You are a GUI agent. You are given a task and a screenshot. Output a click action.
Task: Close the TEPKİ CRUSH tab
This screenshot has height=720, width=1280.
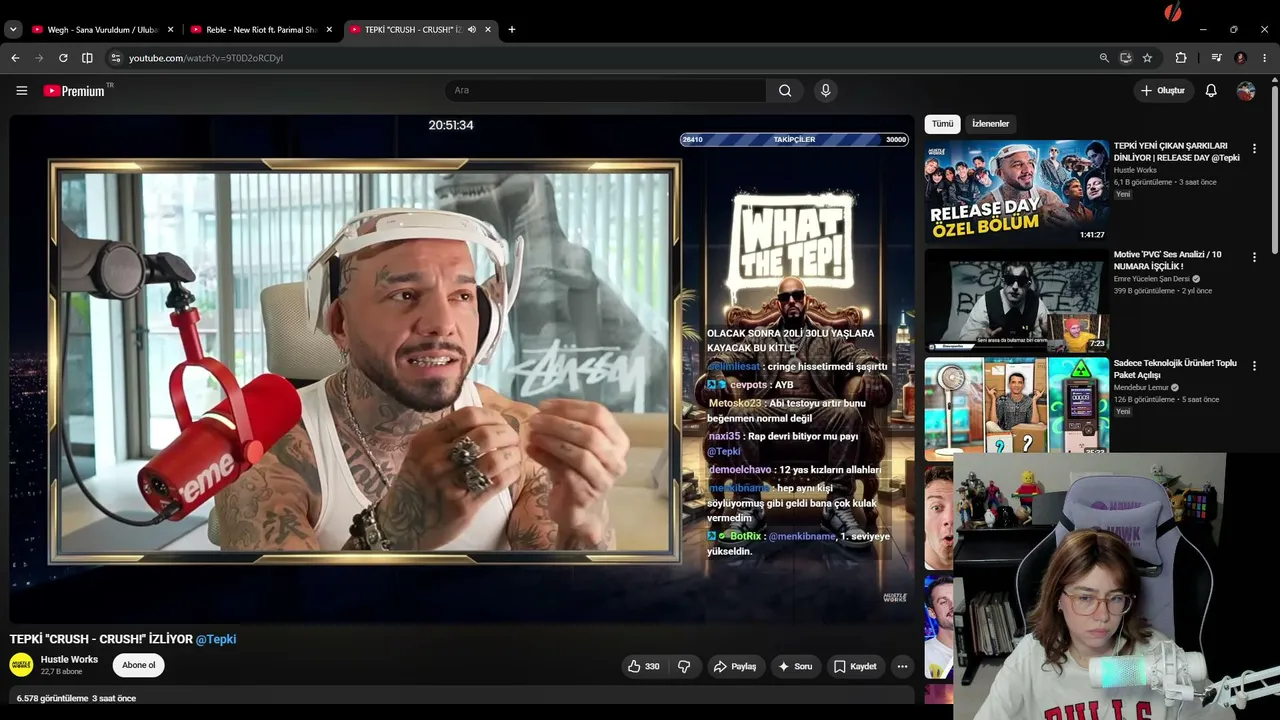click(x=488, y=30)
